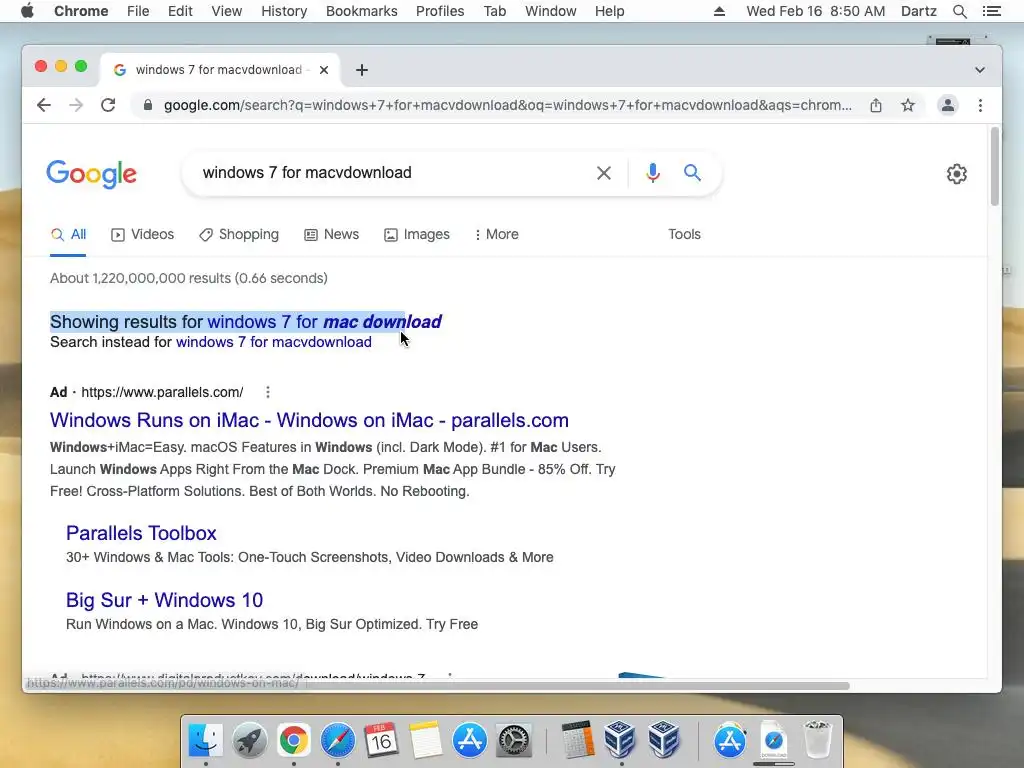
Task: Go back to the previous page
Action: [44, 105]
